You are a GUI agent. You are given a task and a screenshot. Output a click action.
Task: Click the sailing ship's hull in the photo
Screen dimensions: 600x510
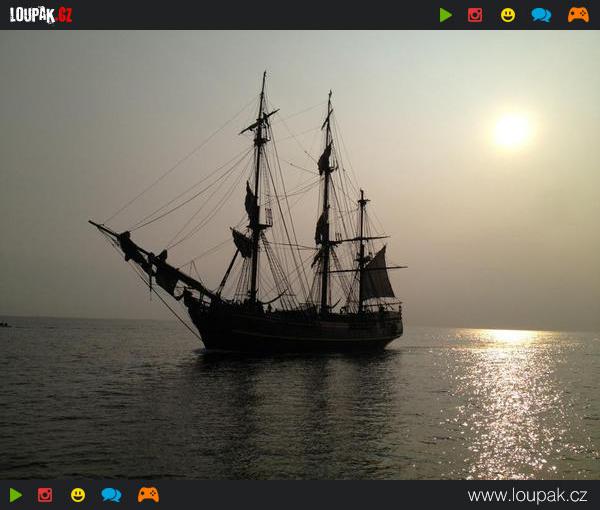(300, 330)
